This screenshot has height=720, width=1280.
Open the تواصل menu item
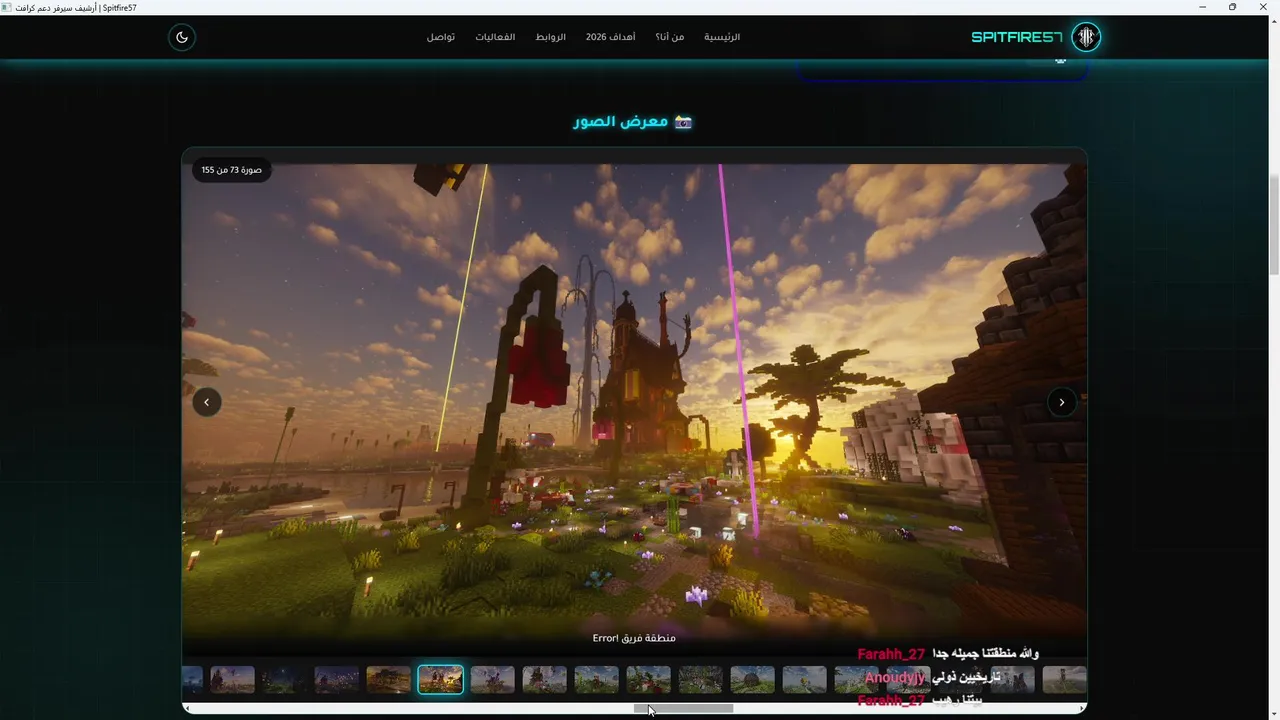pos(441,37)
